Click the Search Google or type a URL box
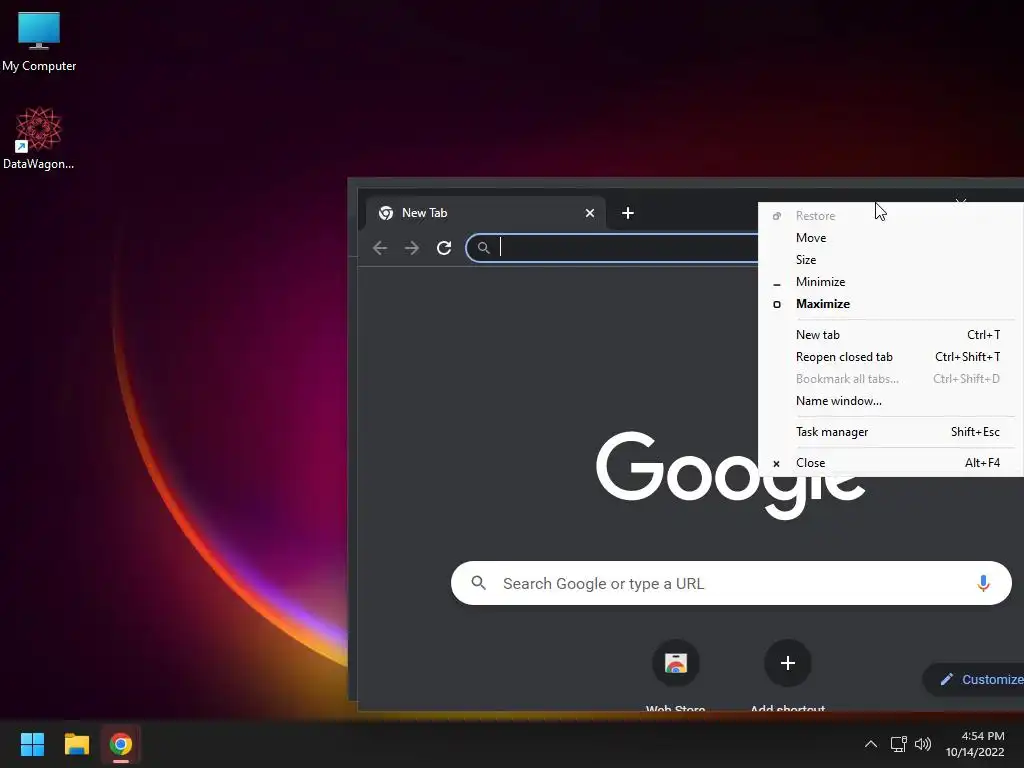The width and height of the screenshot is (1024, 768). click(x=731, y=583)
